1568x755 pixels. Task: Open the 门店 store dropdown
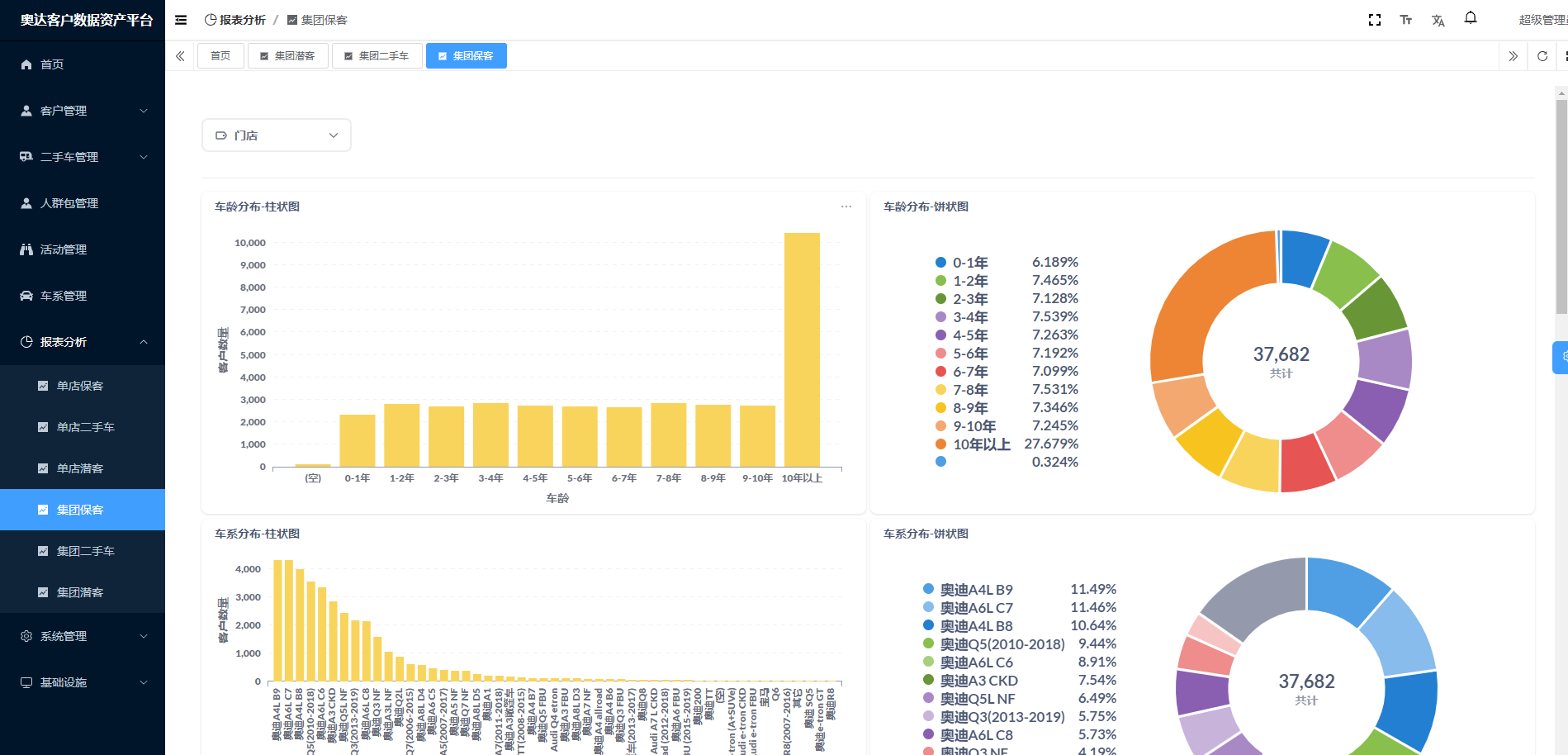[277, 135]
